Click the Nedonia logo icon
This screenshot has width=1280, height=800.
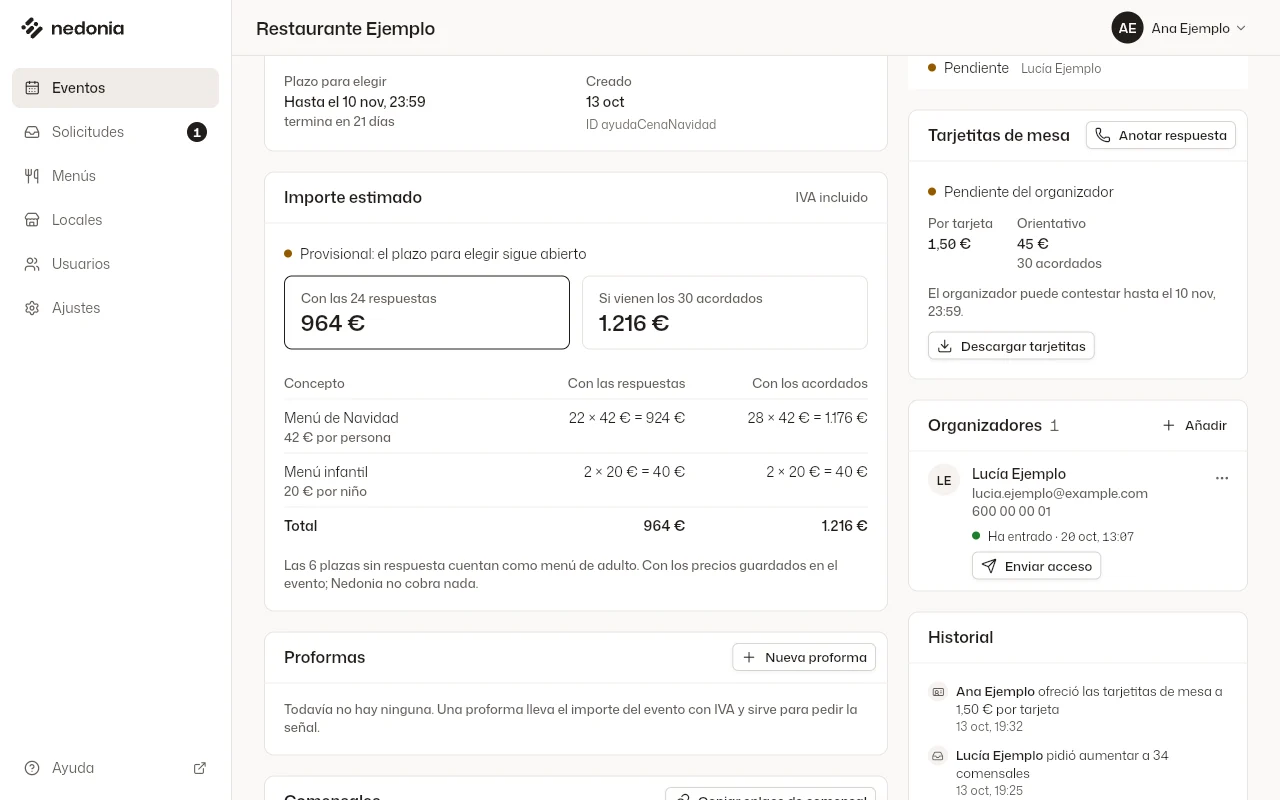32,28
